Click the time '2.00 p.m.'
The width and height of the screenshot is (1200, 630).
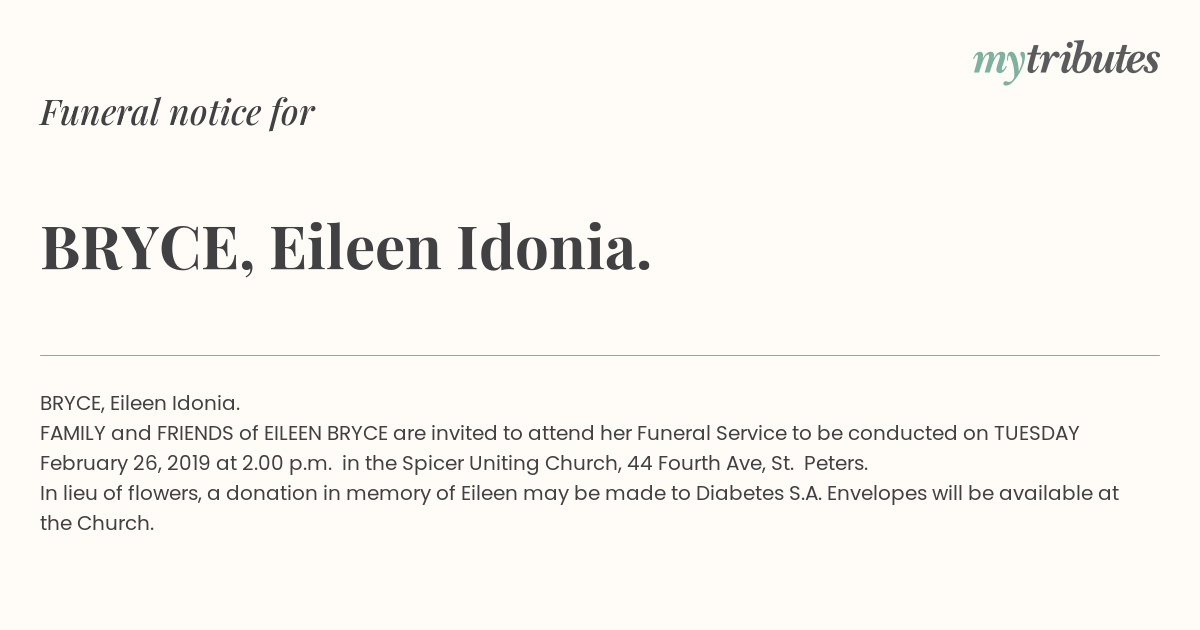click(x=286, y=463)
